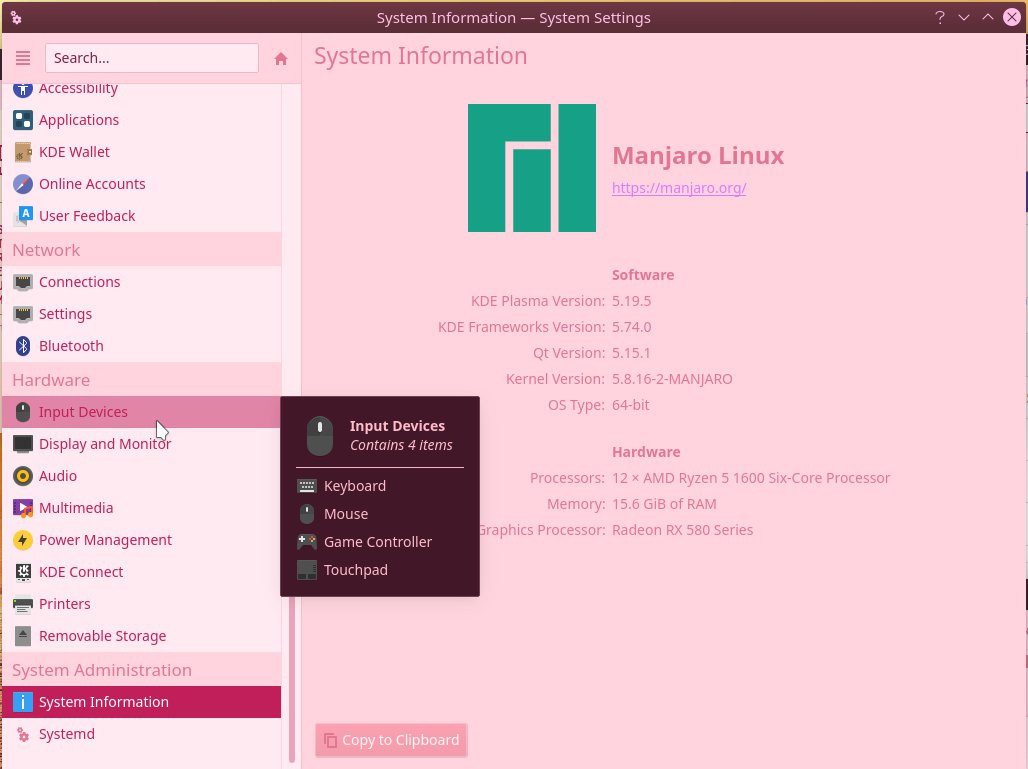Click the Touchpad icon in popup
This screenshot has height=769, width=1028.
307,570
